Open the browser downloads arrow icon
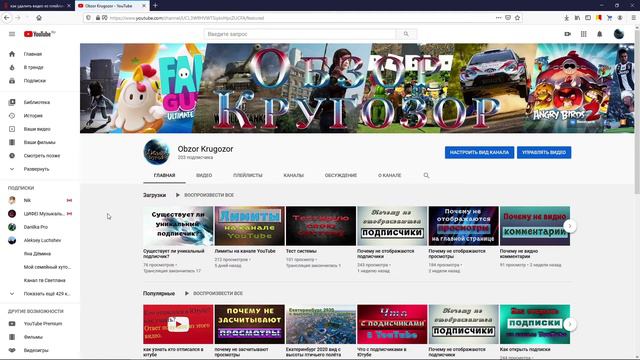The width and height of the screenshot is (640, 360). click(x=567, y=18)
